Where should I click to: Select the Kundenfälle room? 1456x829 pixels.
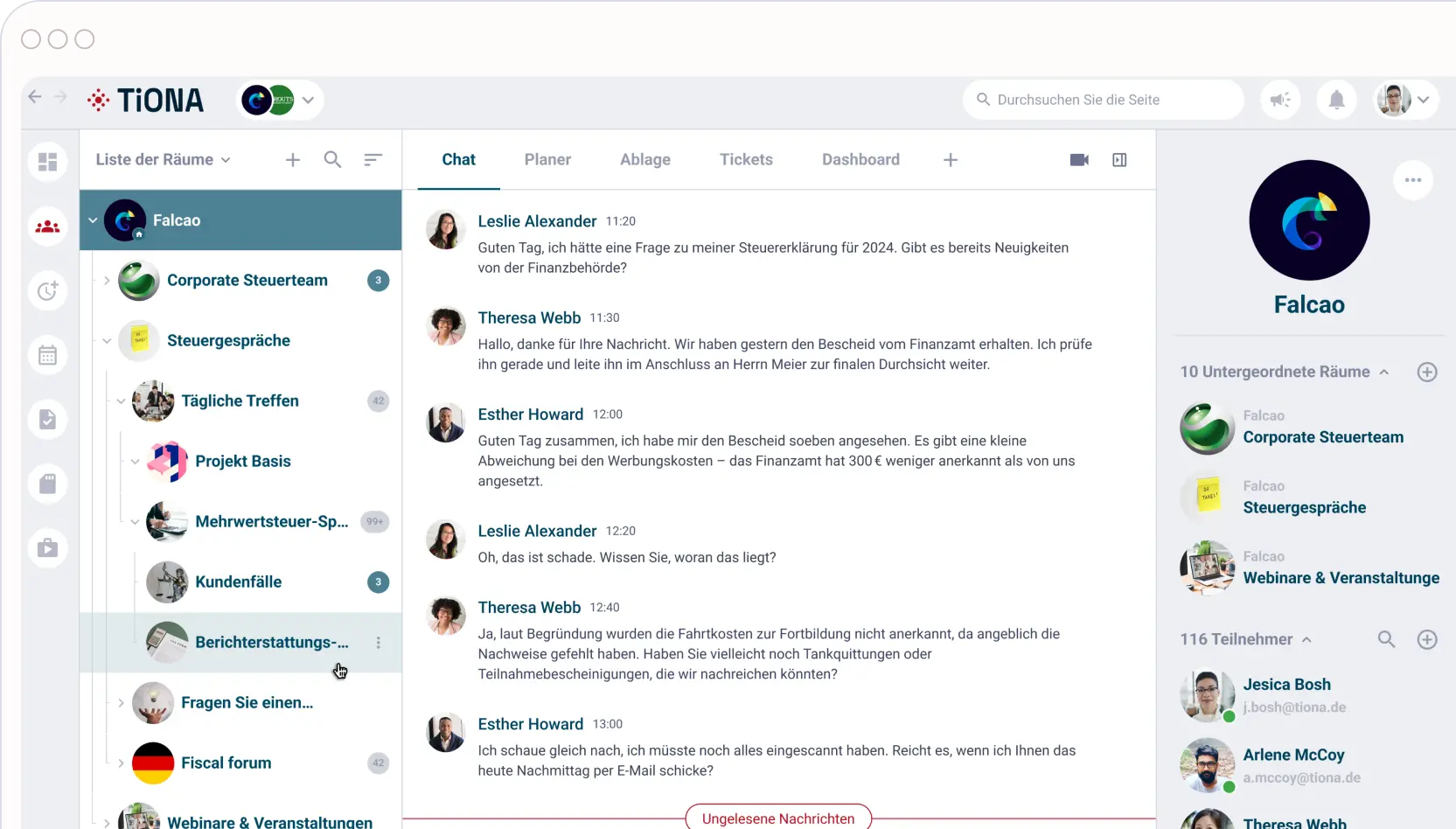coord(239,582)
